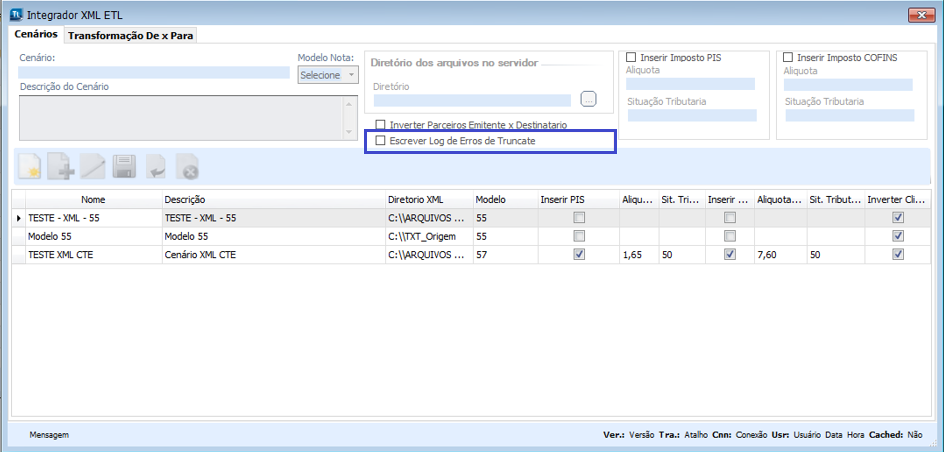Click the directory browse button (...)

click(588, 99)
